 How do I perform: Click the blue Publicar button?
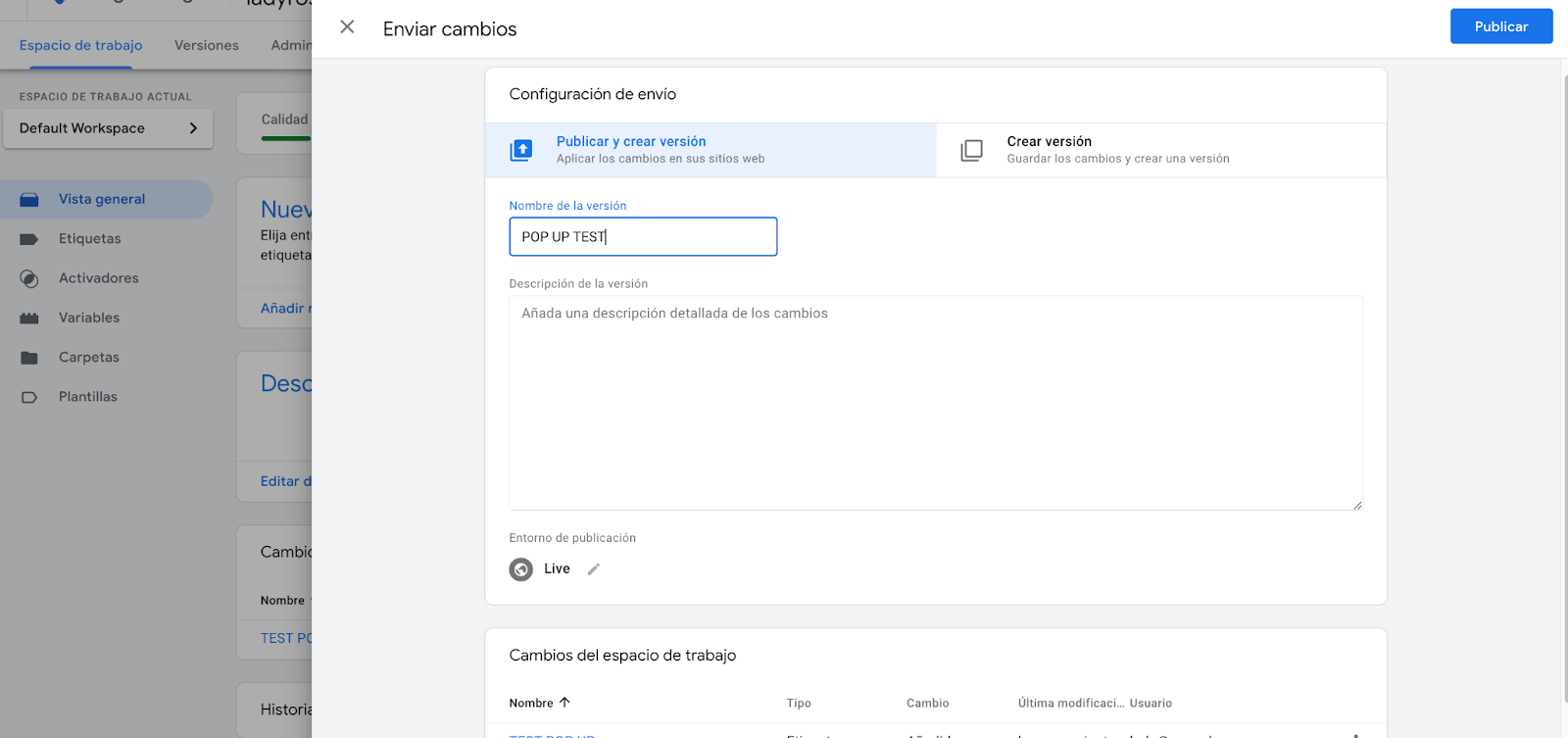coord(1501,26)
